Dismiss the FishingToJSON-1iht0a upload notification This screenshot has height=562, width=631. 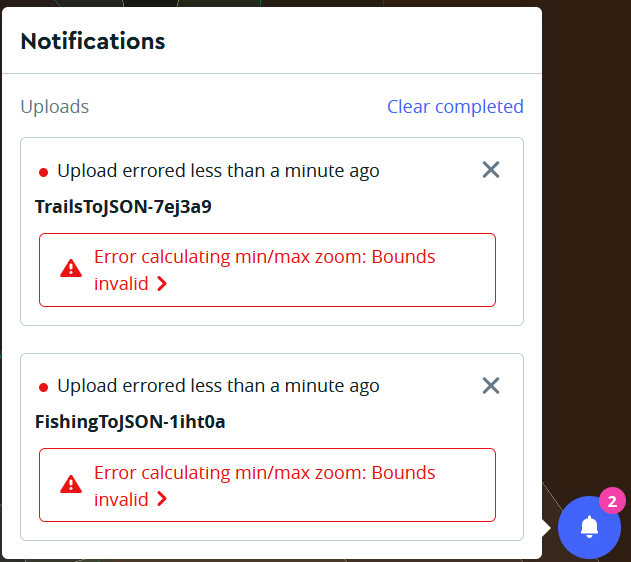point(491,385)
